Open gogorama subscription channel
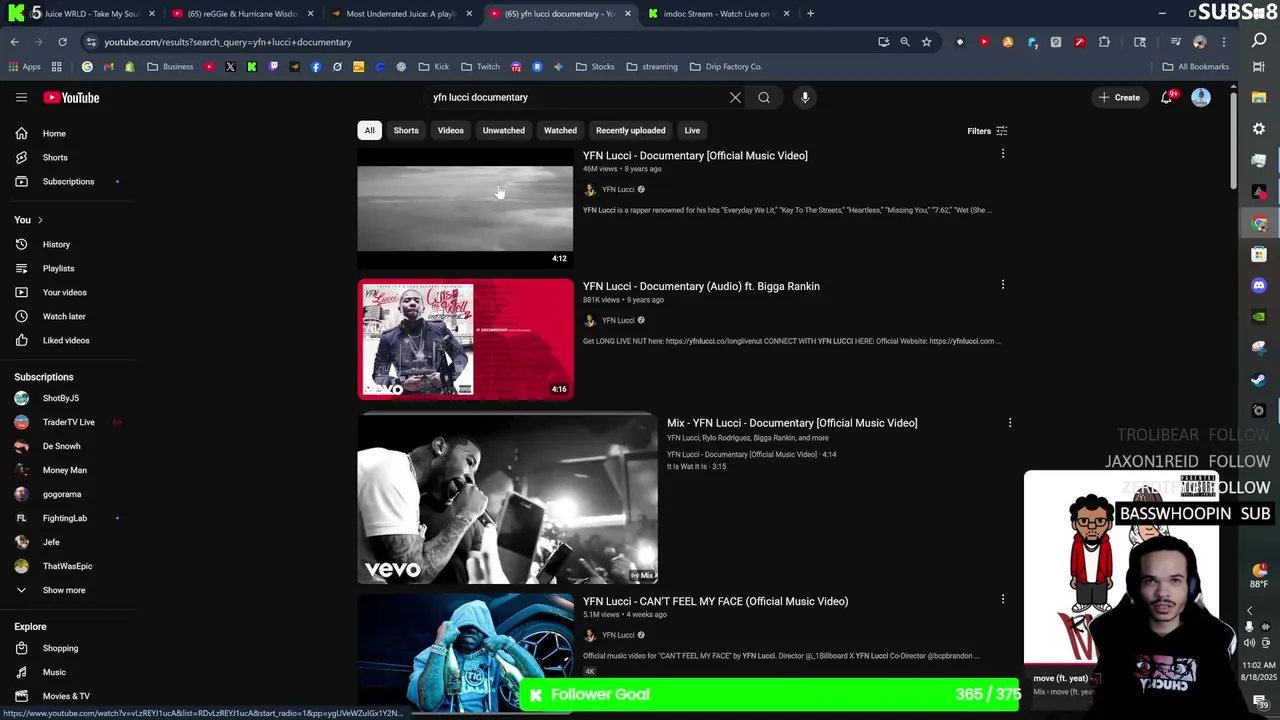Image resolution: width=1280 pixels, height=720 pixels. [x=62, y=494]
